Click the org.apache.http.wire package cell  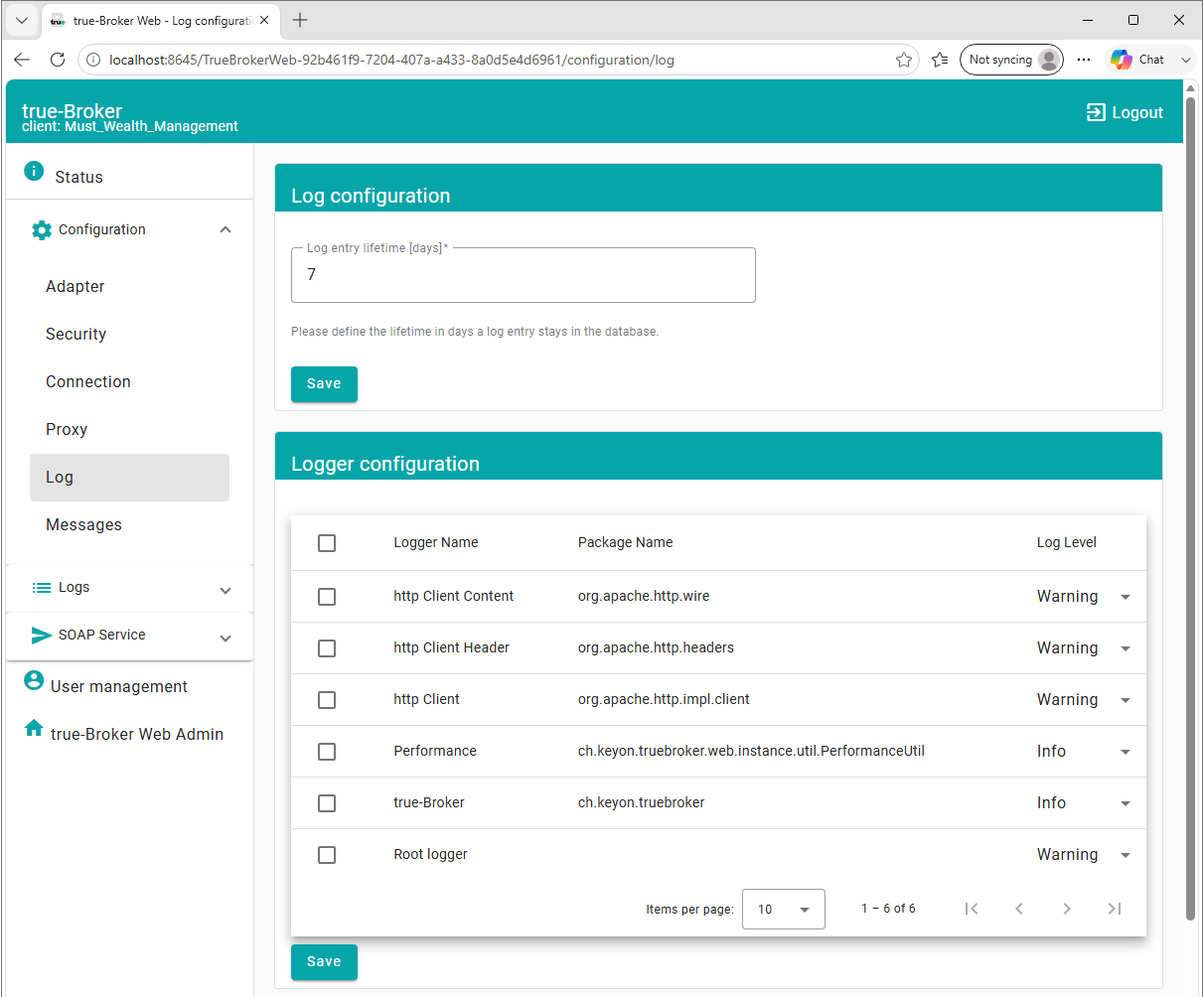[644, 596]
